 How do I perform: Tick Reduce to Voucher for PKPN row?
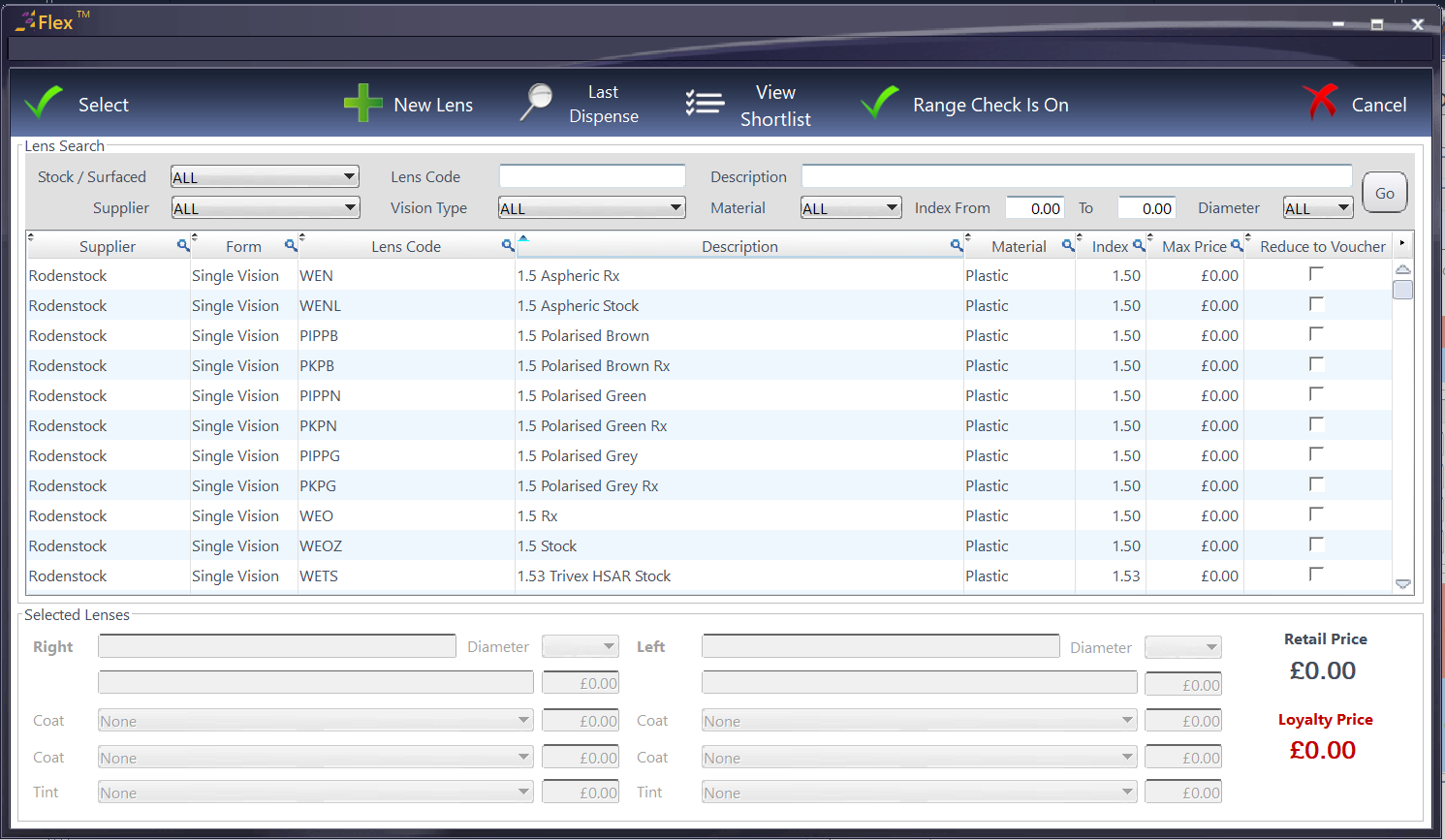click(x=1316, y=424)
